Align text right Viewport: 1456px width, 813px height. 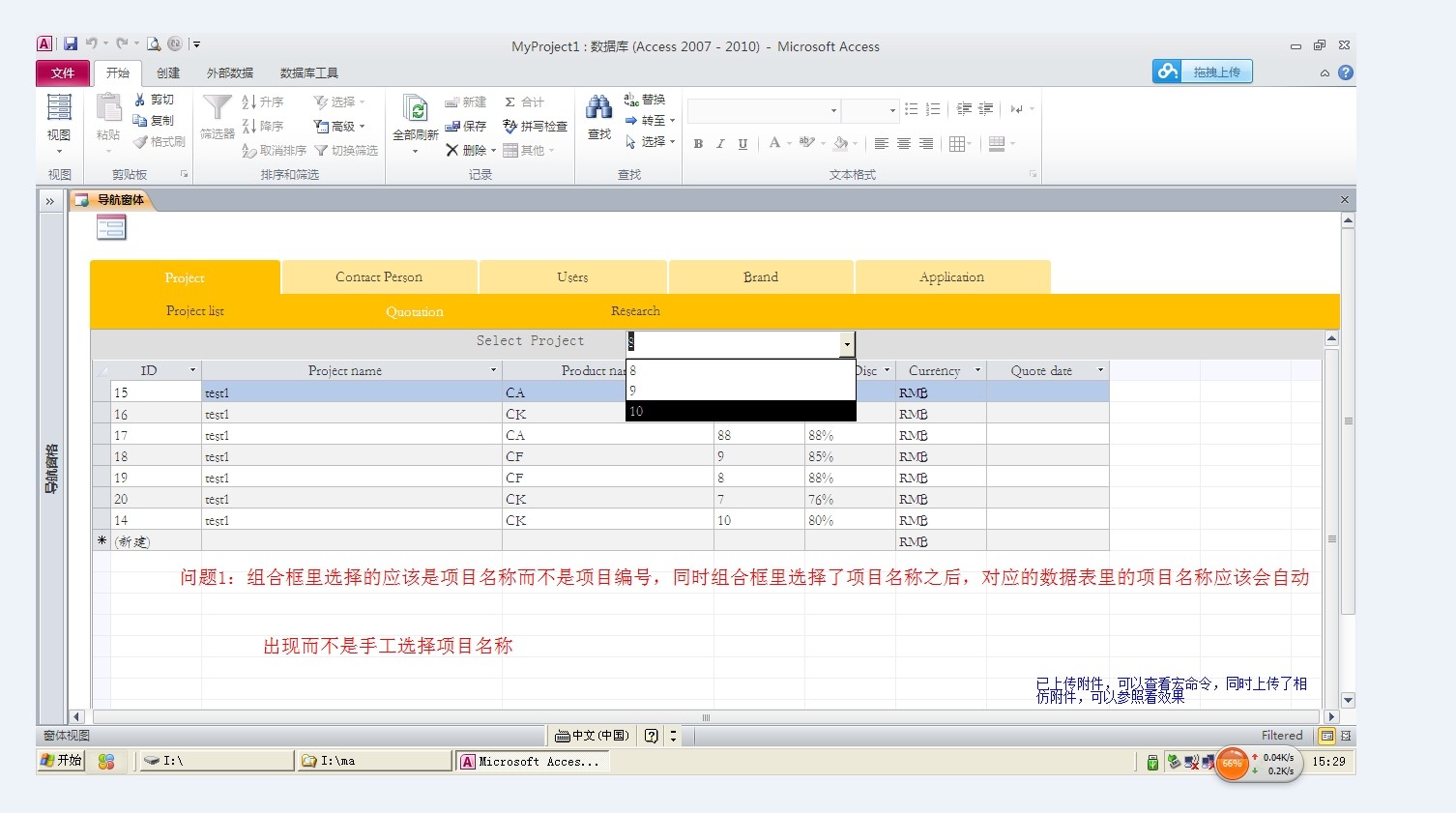click(926, 144)
